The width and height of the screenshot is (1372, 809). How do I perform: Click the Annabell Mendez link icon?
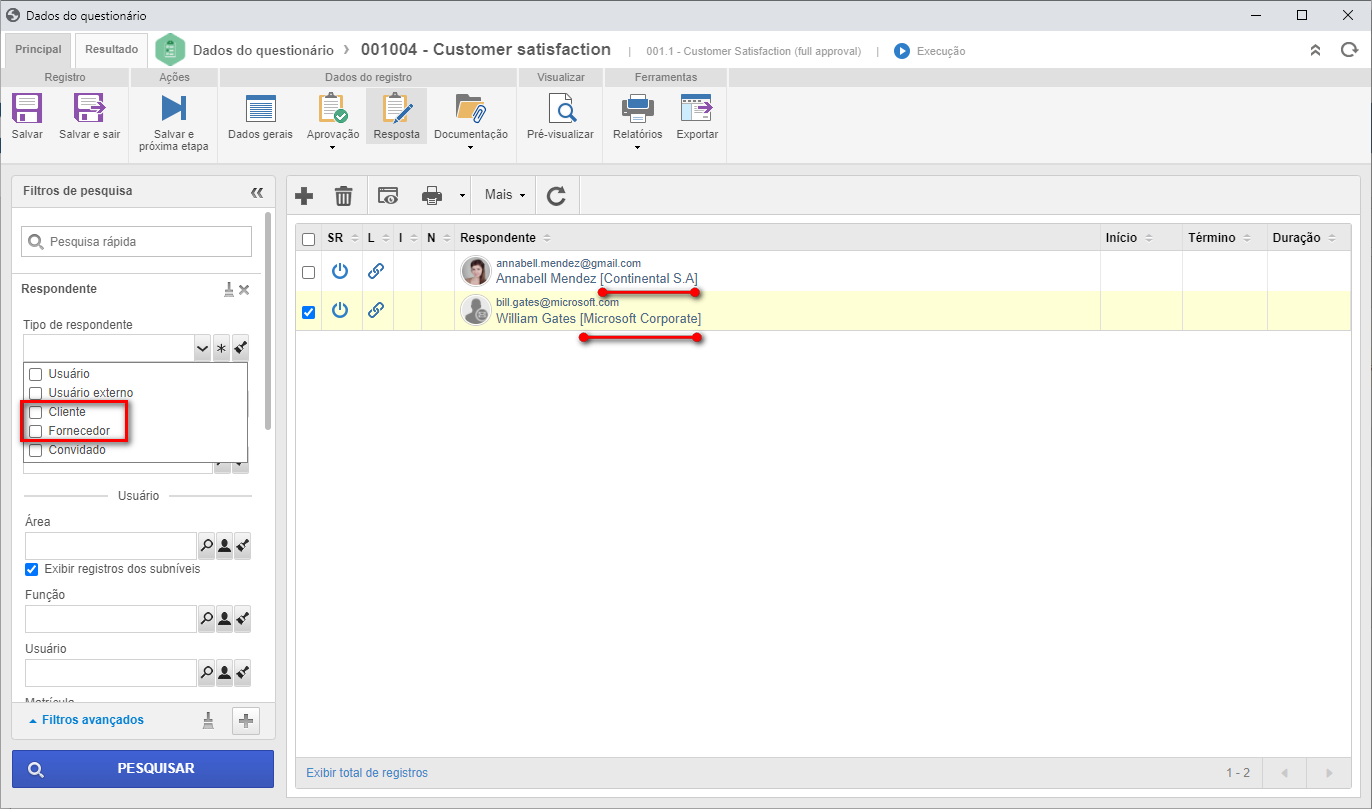pyautogui.click(x=376, y=271)
